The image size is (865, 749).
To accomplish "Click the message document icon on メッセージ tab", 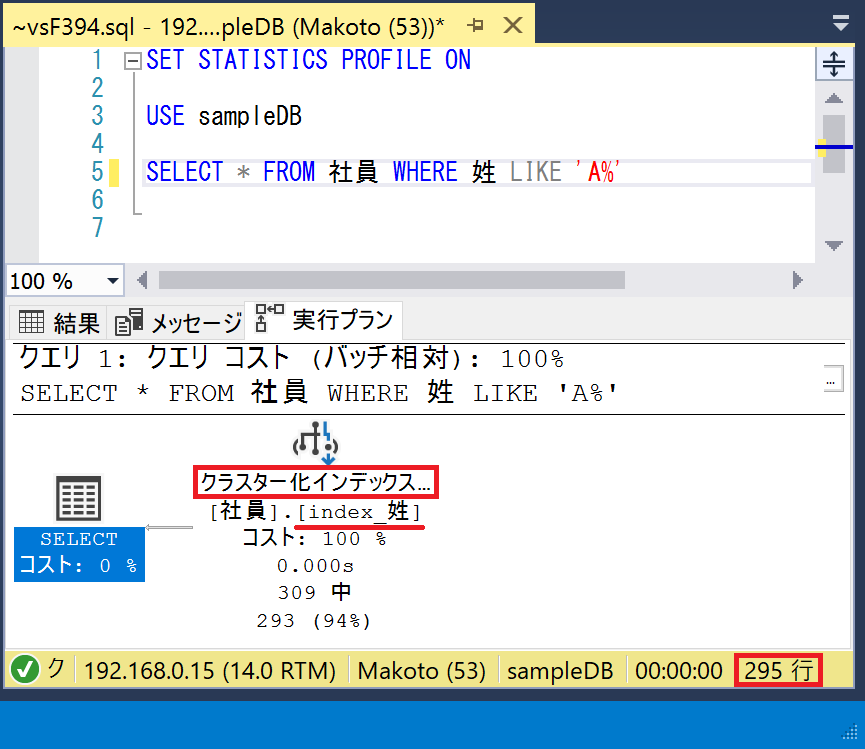I will click(x=129, y=322).
